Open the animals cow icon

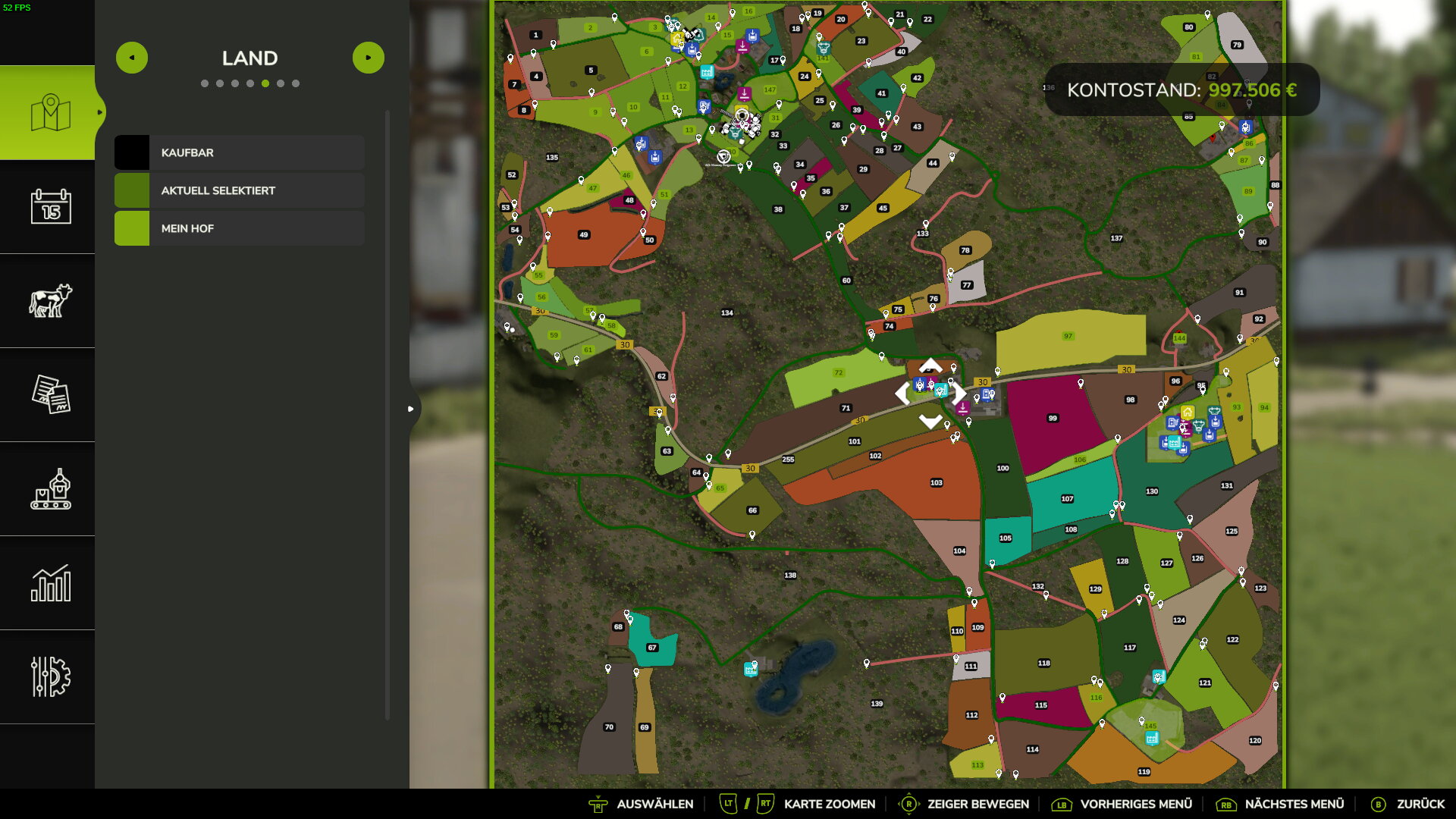tap(50, 300)
